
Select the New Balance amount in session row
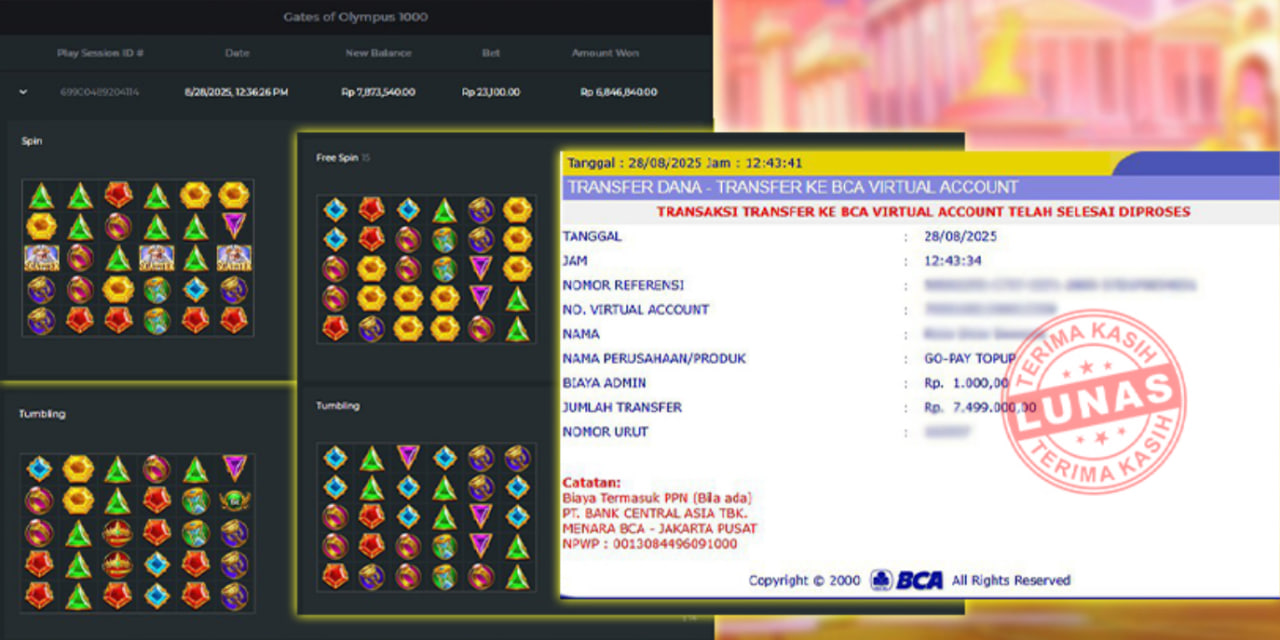378,92
